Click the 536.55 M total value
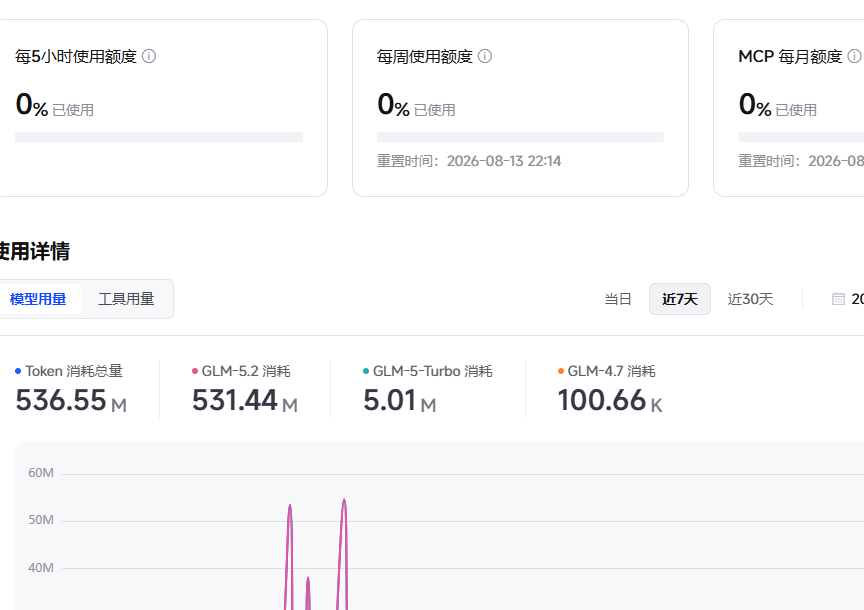Viewport: 864px width, 610px height. tap(71, 401)
